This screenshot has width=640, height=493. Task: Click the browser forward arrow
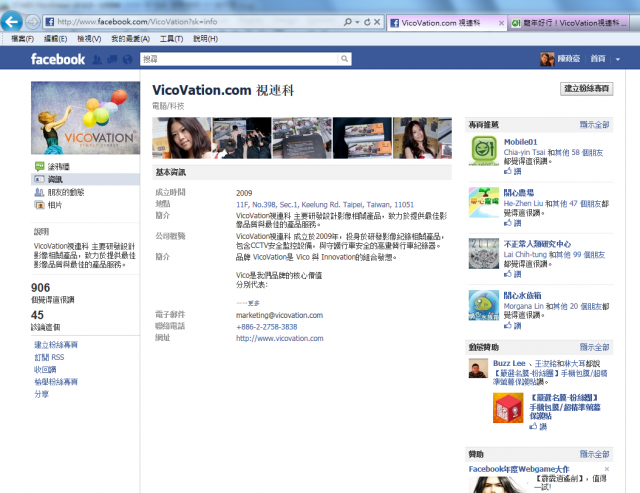click(x=33, y=22)
